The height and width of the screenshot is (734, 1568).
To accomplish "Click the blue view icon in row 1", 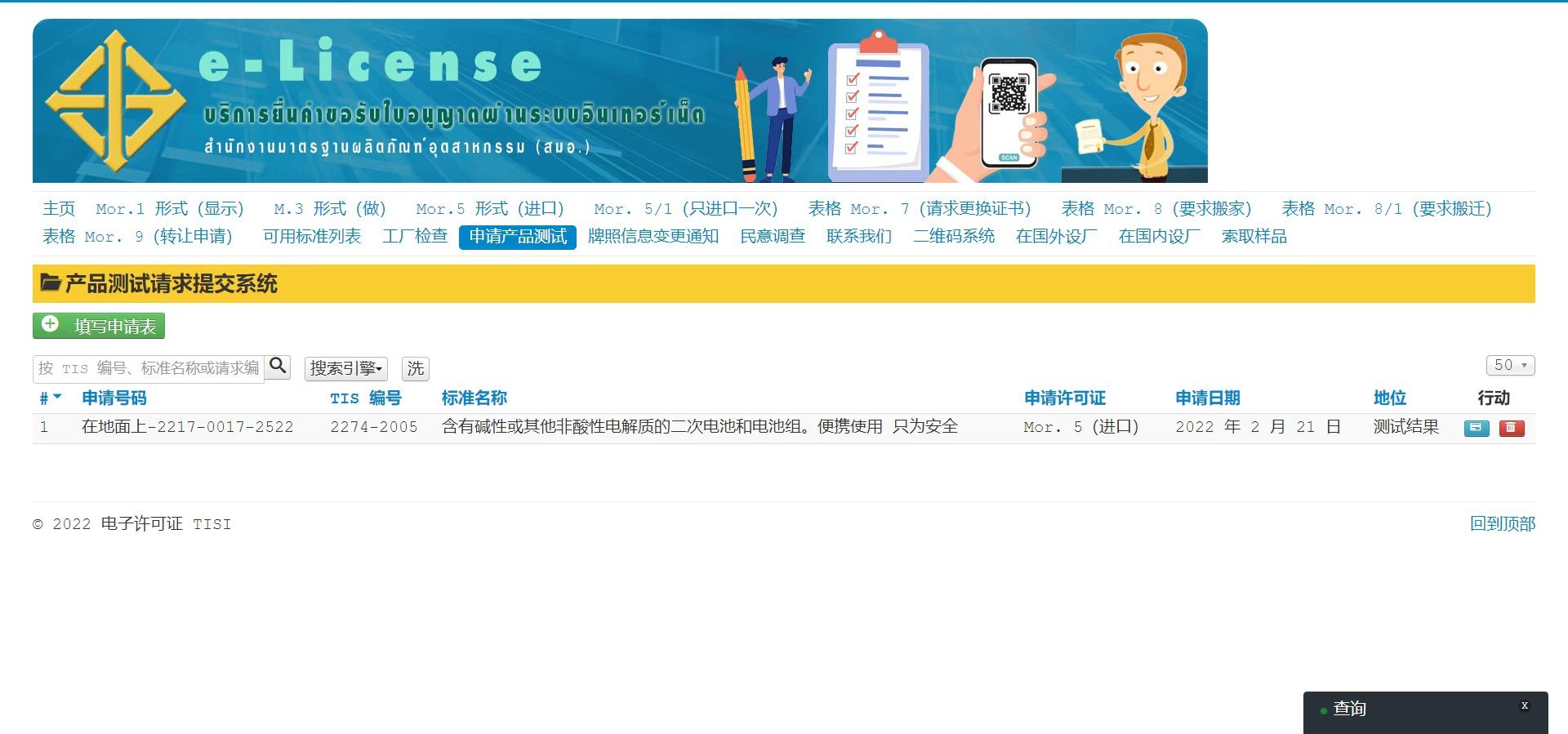I will click(1477, 428).
